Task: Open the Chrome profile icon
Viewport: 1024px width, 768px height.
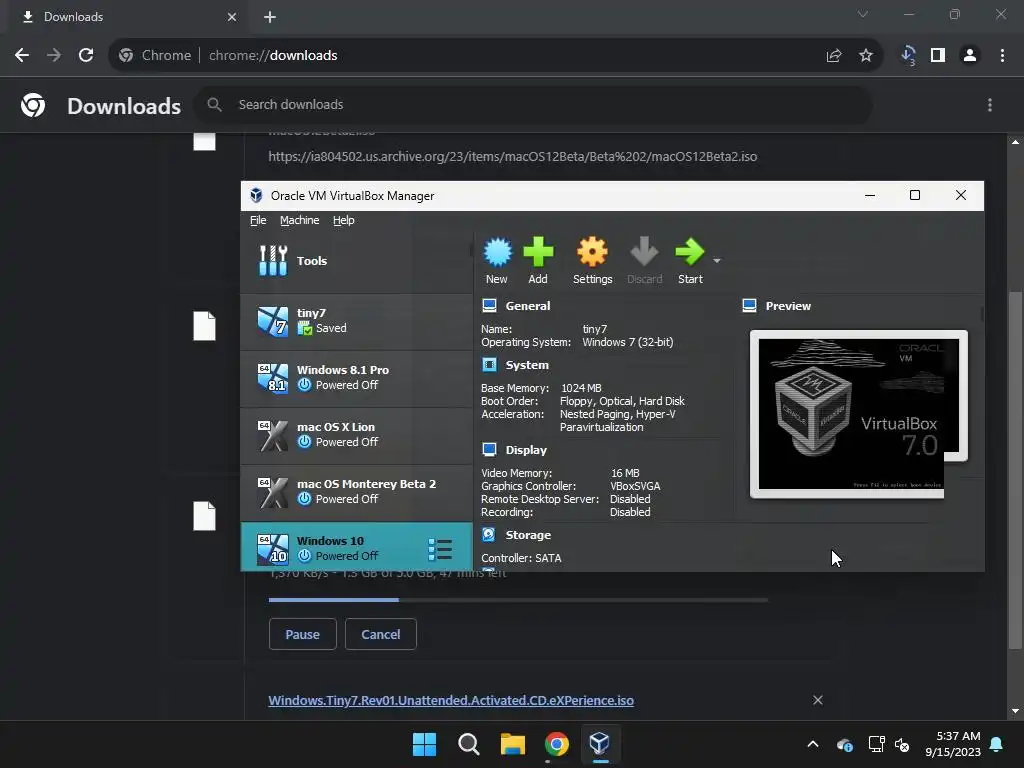Action: point(970,56)
